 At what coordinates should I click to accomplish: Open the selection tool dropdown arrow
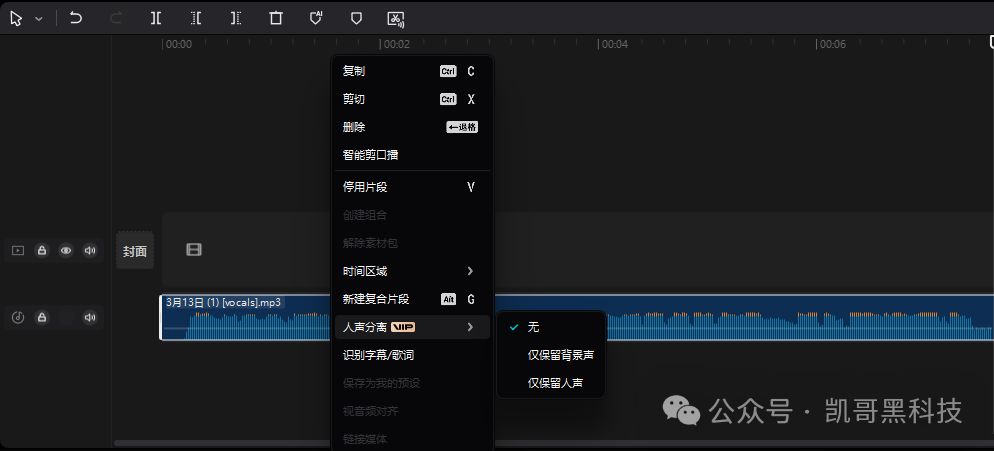click(39, 19)
